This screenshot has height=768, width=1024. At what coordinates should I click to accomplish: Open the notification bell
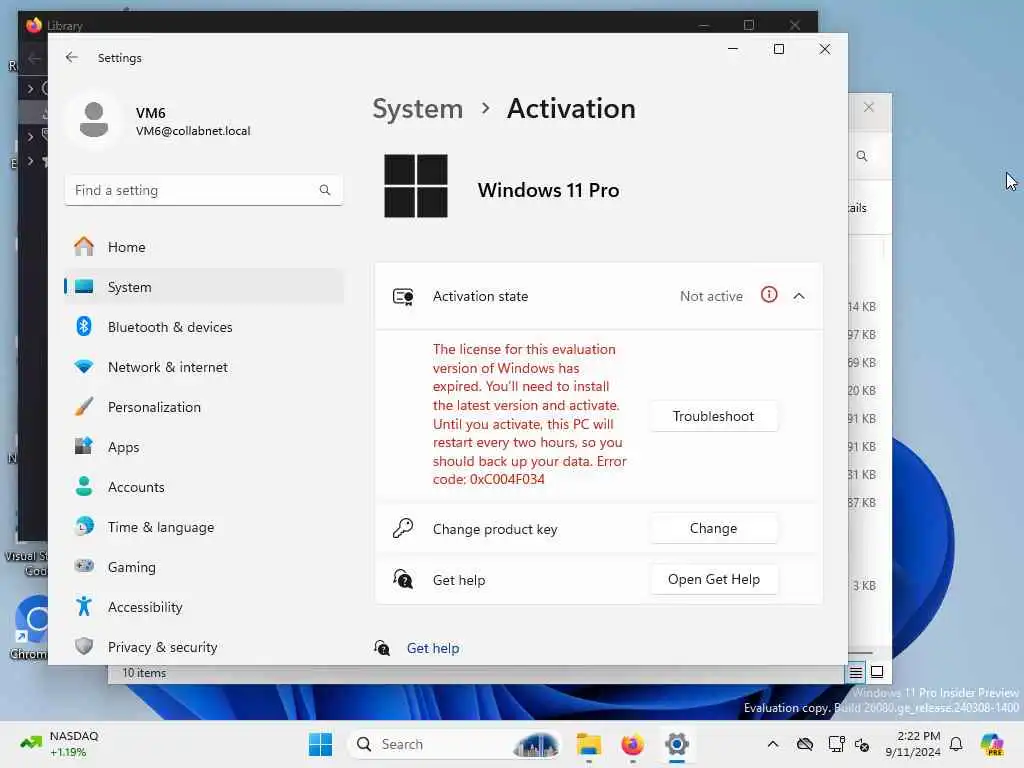click(x=956, y=744)
